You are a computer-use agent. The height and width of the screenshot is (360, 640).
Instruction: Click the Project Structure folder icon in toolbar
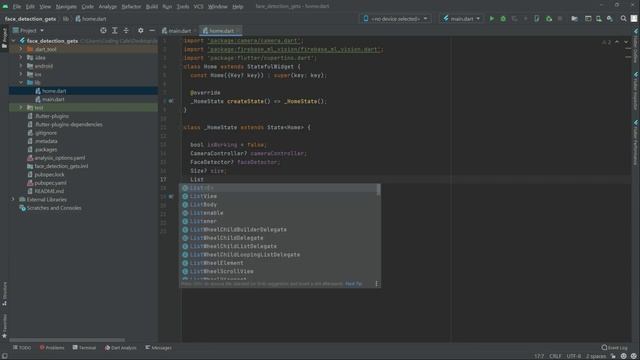tap(574, 19)
